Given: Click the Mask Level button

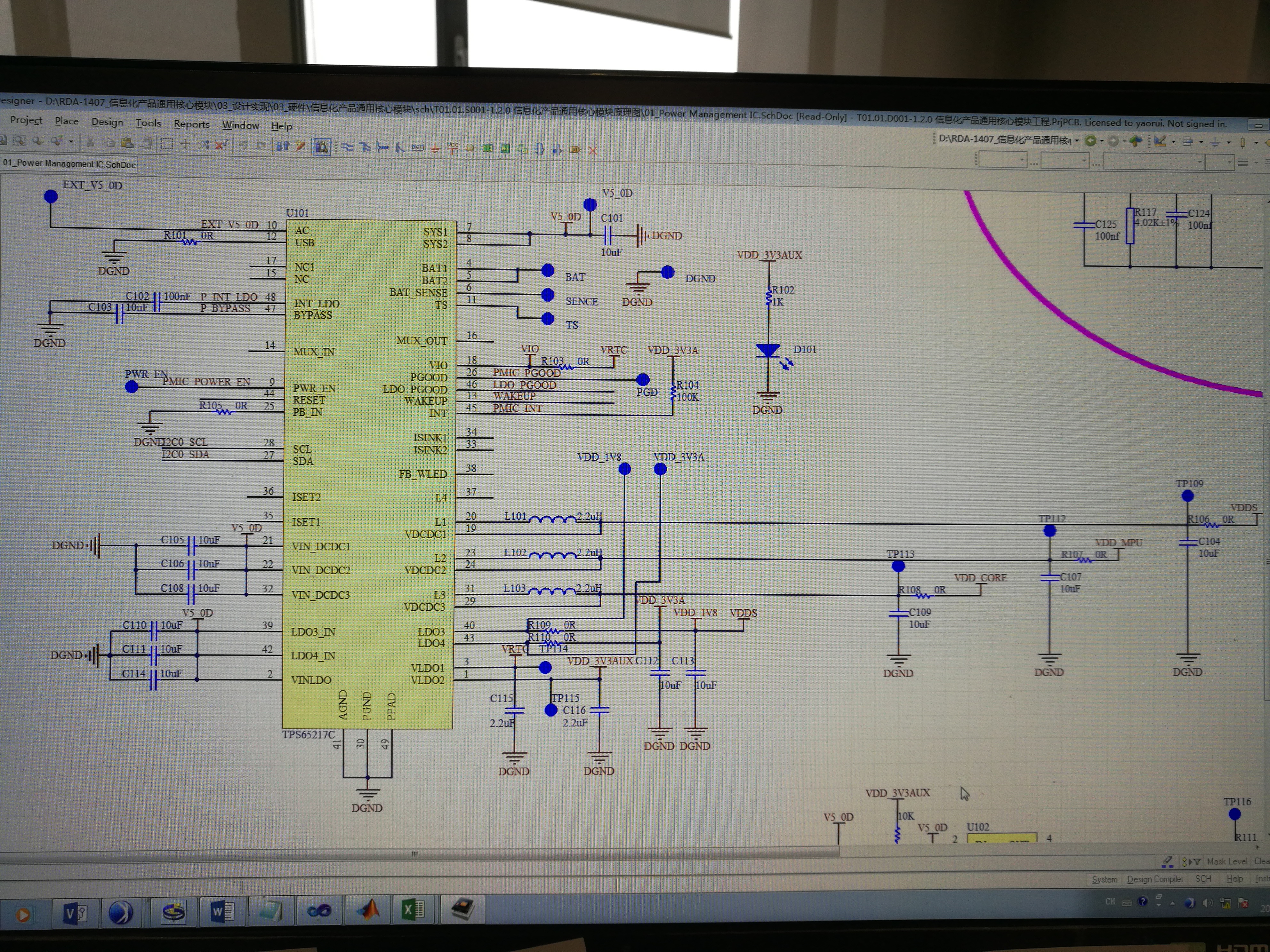Looking at the screenshot, I should pos(1226,861).
